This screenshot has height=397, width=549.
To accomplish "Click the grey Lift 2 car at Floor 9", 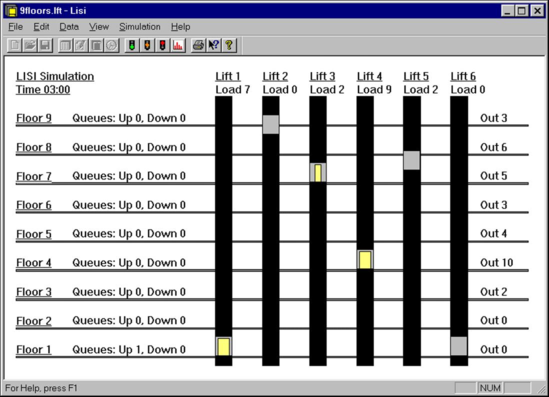I will pos(271,124).
